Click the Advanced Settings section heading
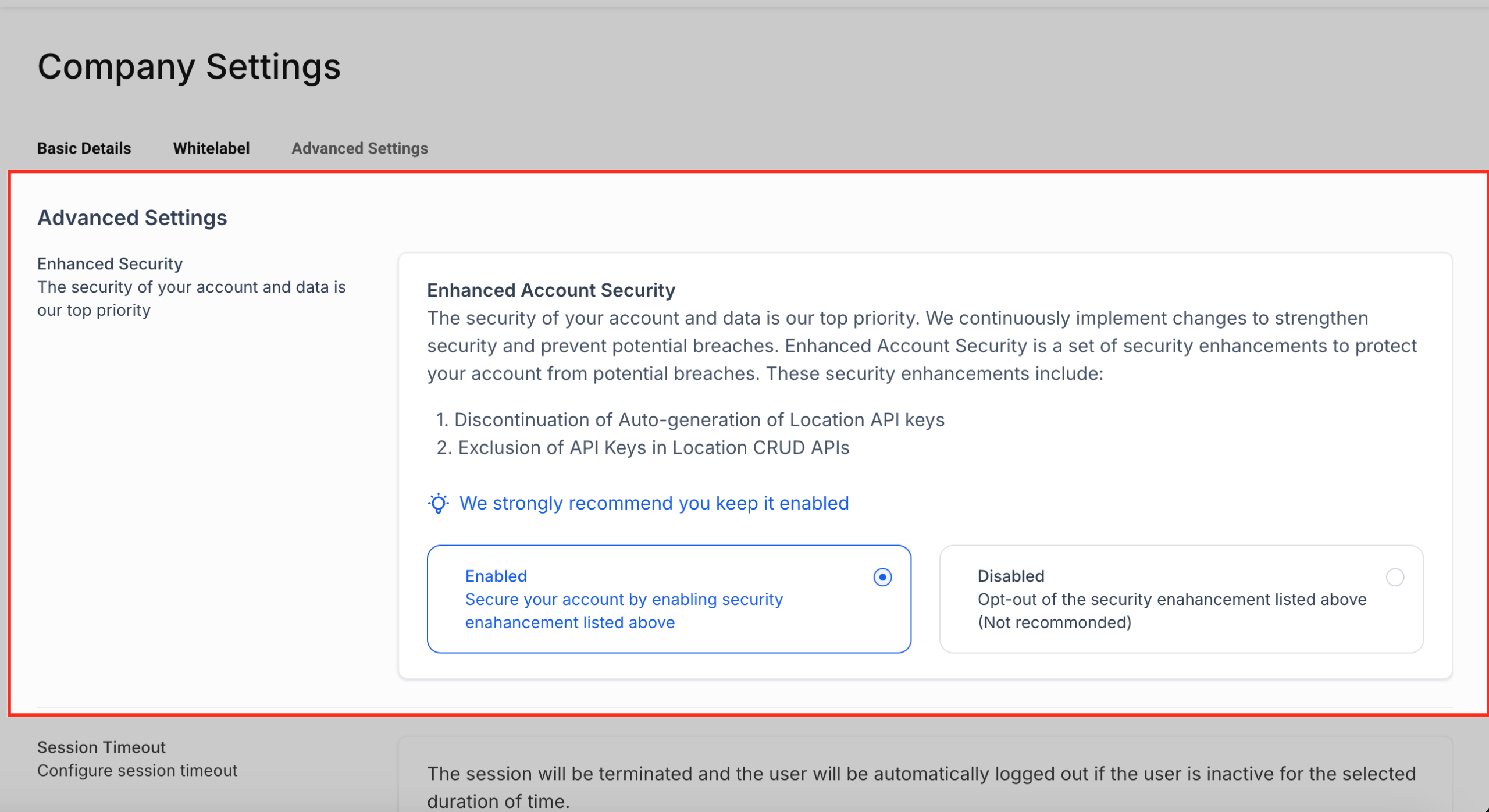The height and width of the screenshot is (812, 1489). 132,218
